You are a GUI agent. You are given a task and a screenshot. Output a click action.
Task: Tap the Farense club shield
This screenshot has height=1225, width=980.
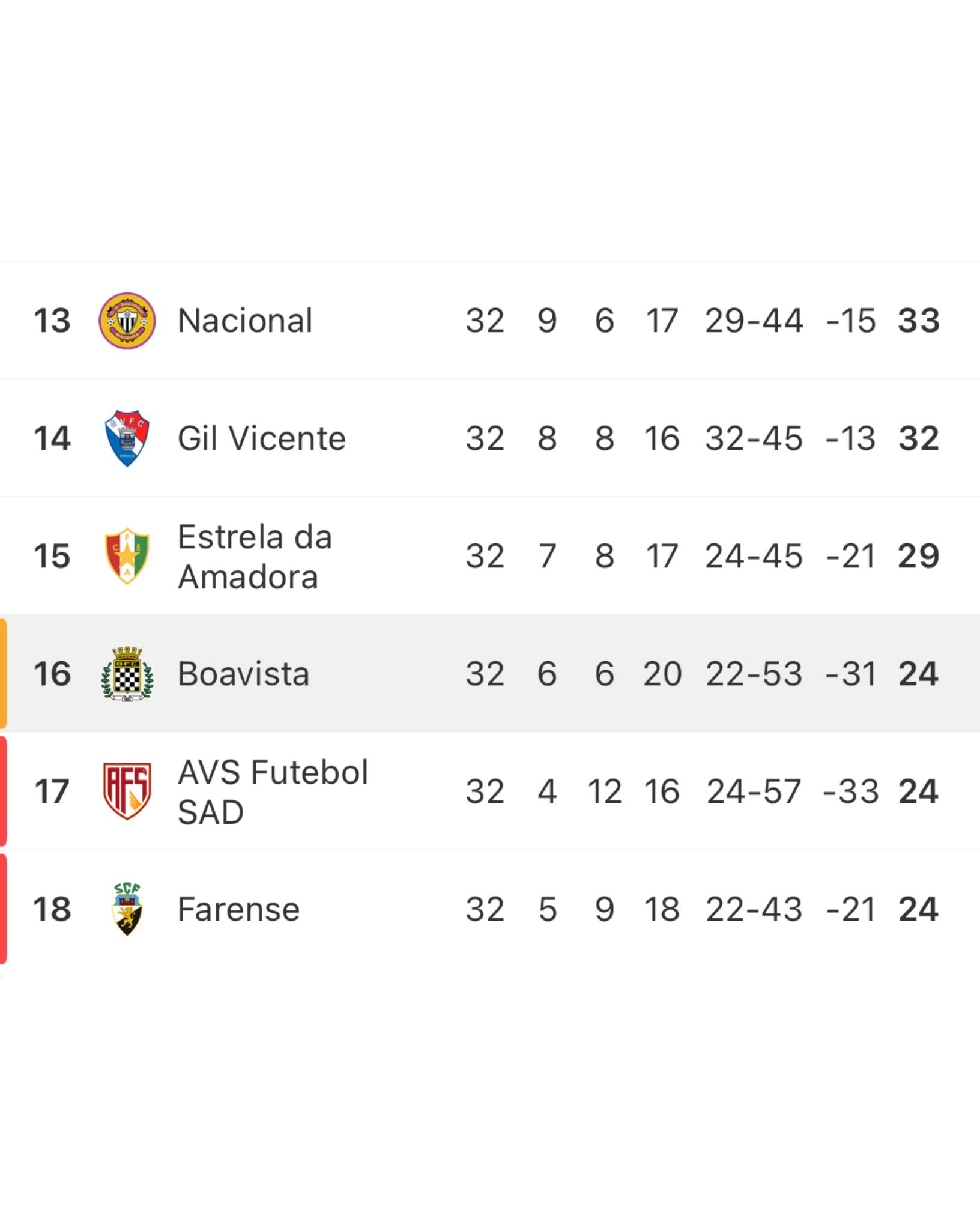pyautogui.click(x=127, y=909)
